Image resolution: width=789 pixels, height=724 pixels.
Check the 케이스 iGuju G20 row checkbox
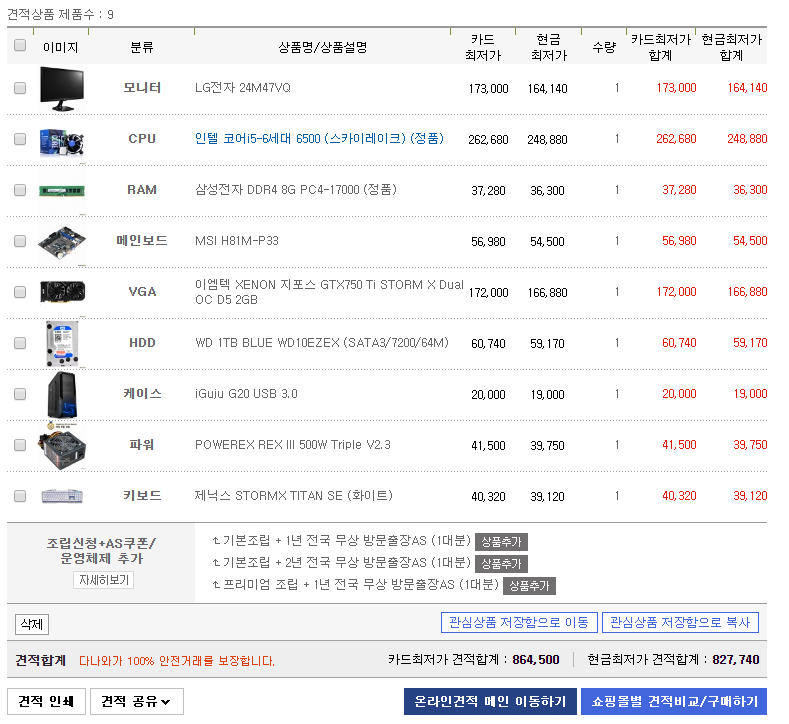[x=20, y=394]
